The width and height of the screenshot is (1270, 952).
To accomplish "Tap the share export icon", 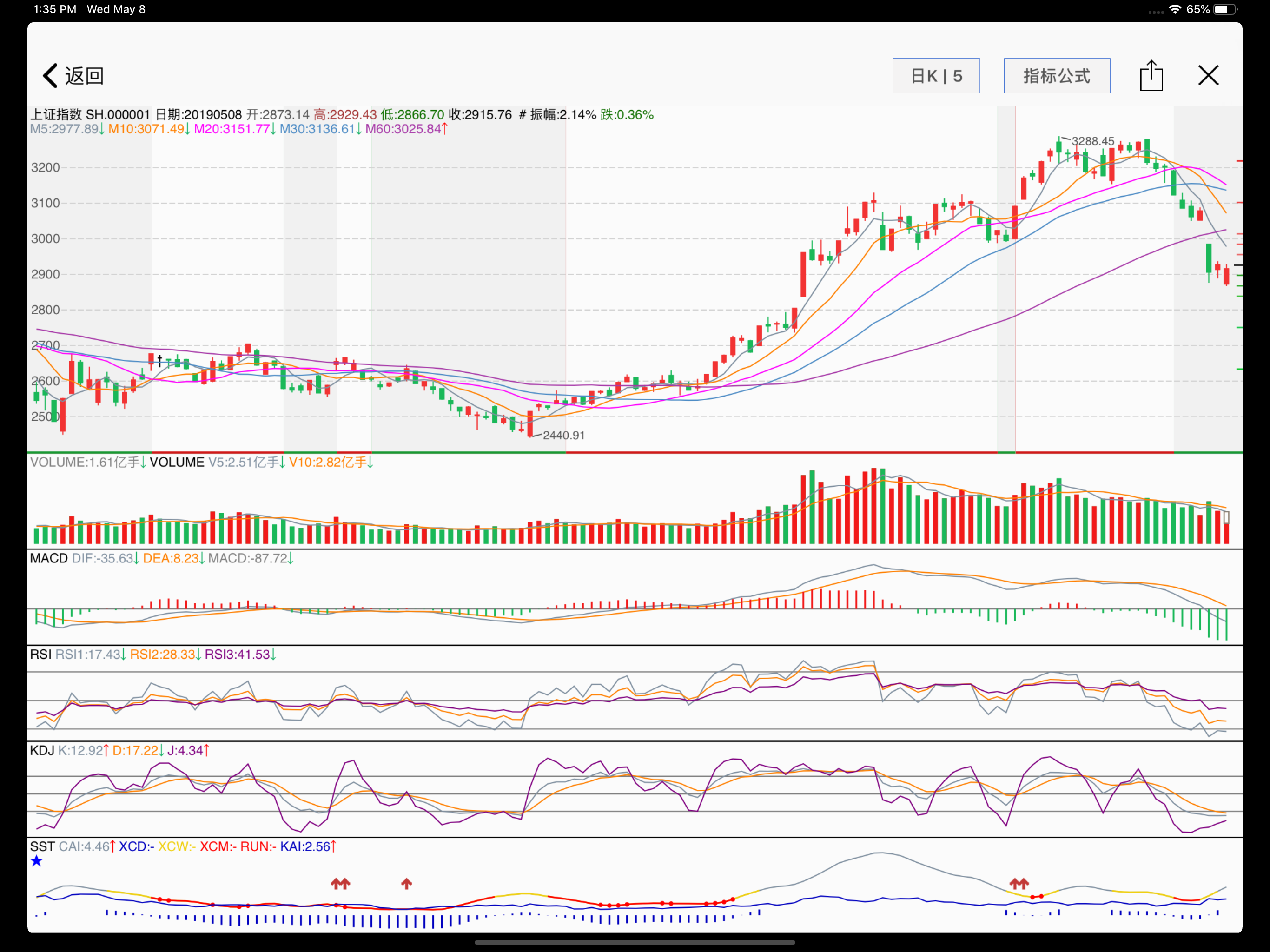I will click(x=1151, y=75).
